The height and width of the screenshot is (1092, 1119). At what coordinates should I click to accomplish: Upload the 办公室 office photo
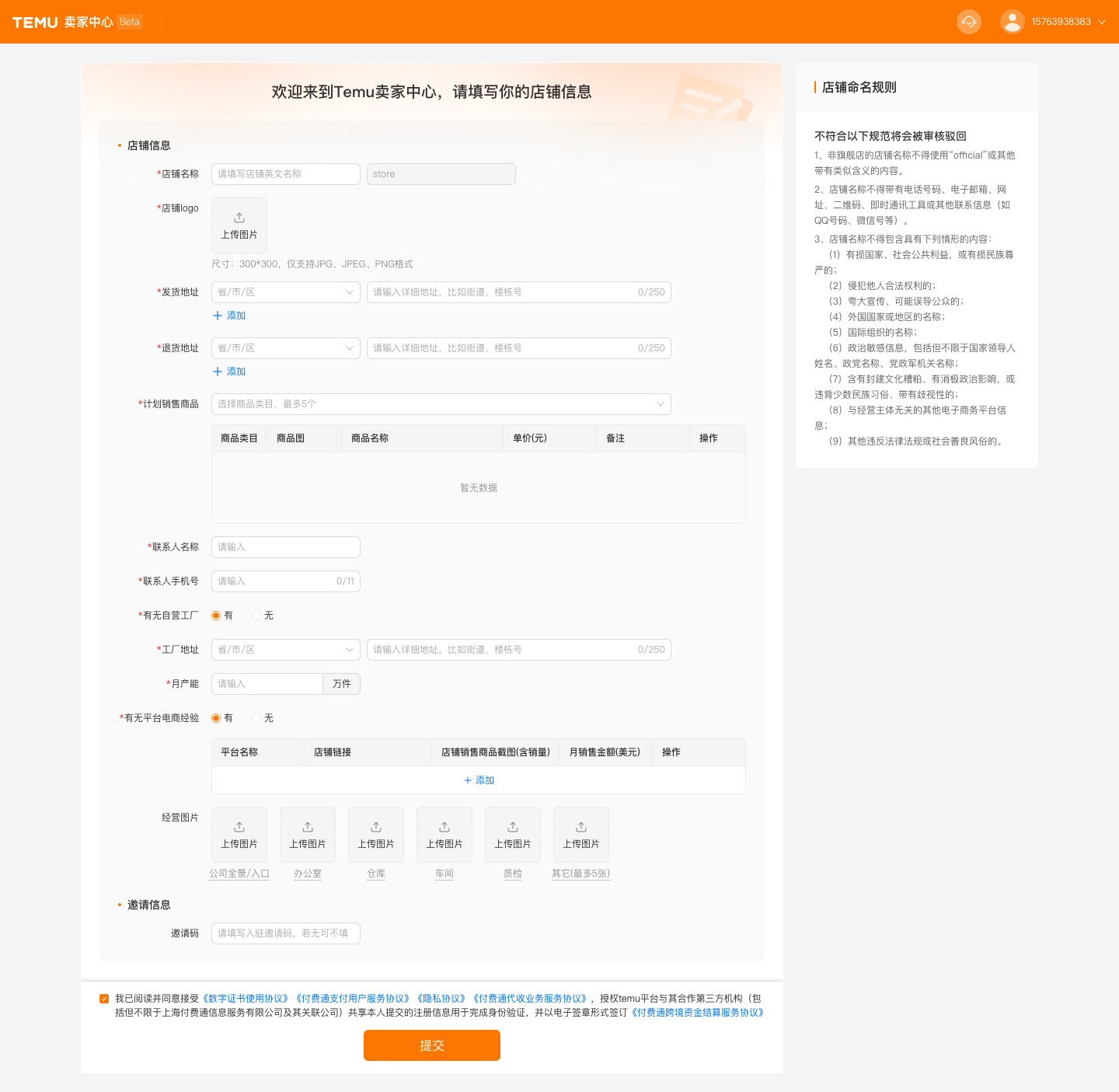307,835
